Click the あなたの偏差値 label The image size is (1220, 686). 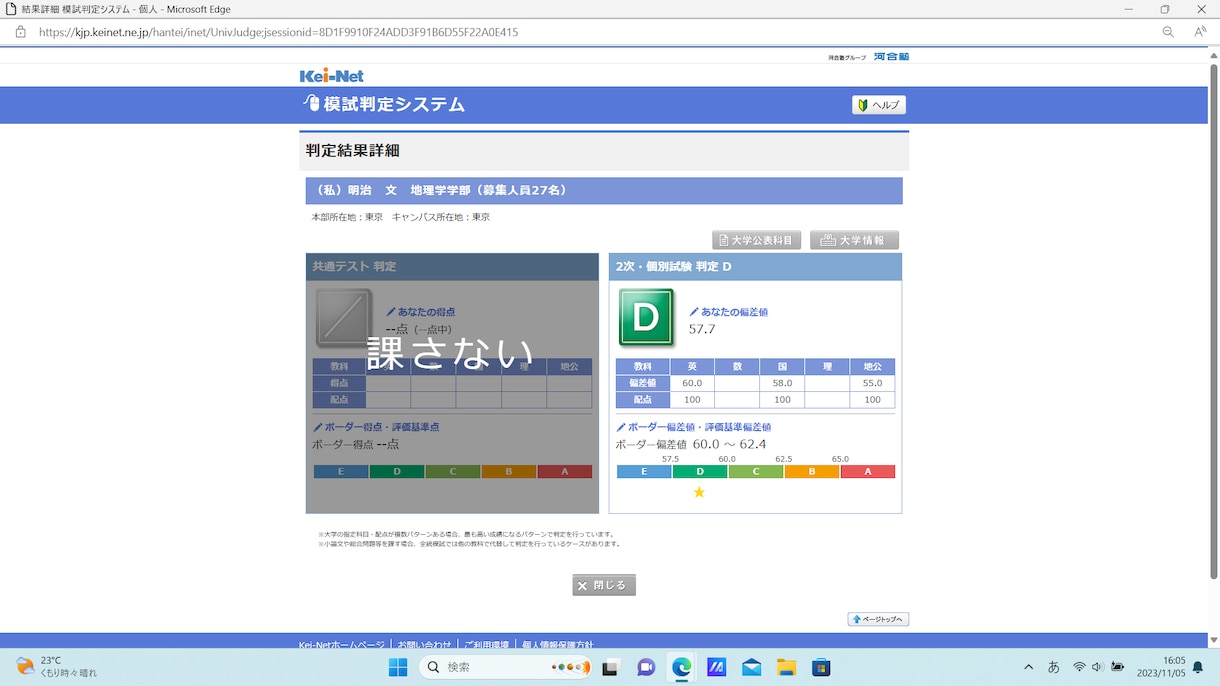click(734, 312)
